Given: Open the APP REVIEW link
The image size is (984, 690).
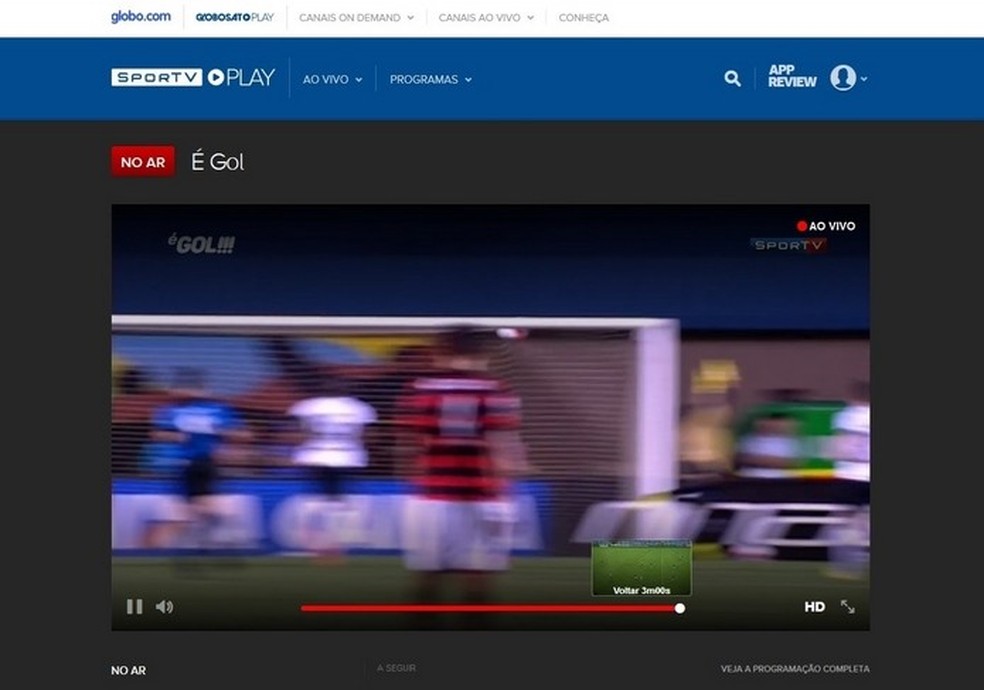Looking at the screenshot, I should pyautogui.click(x=790, y=74).
